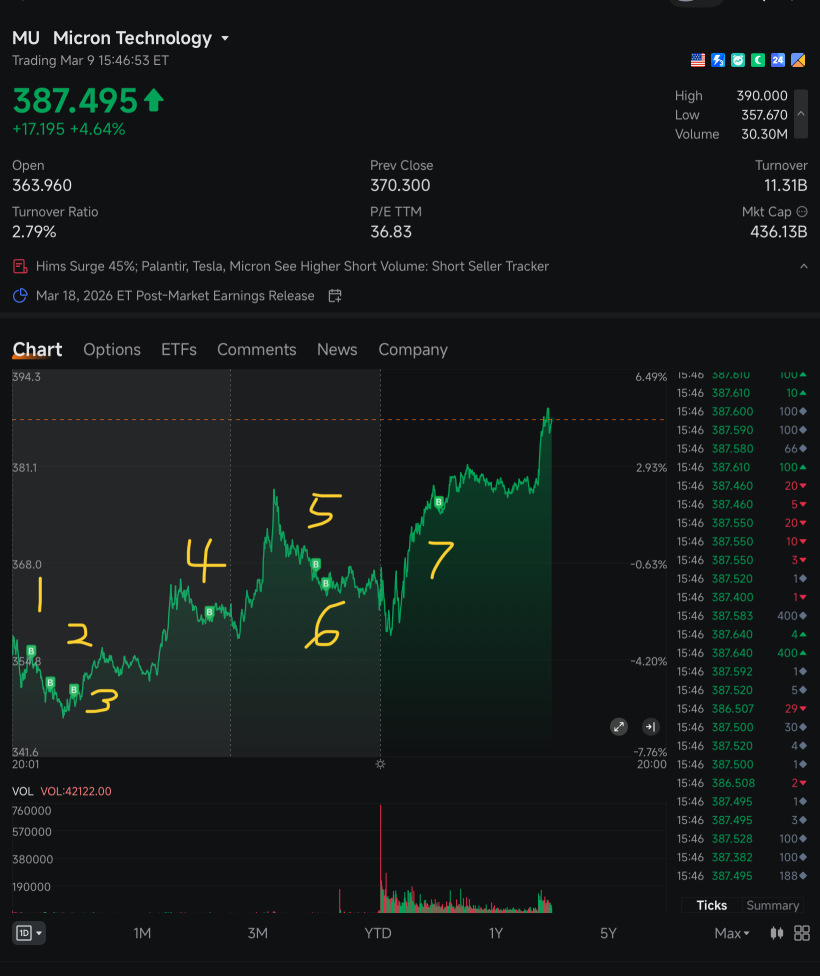Switch to the Options tab
Screen dimensions: 820x976
click(x=112, y=350)
